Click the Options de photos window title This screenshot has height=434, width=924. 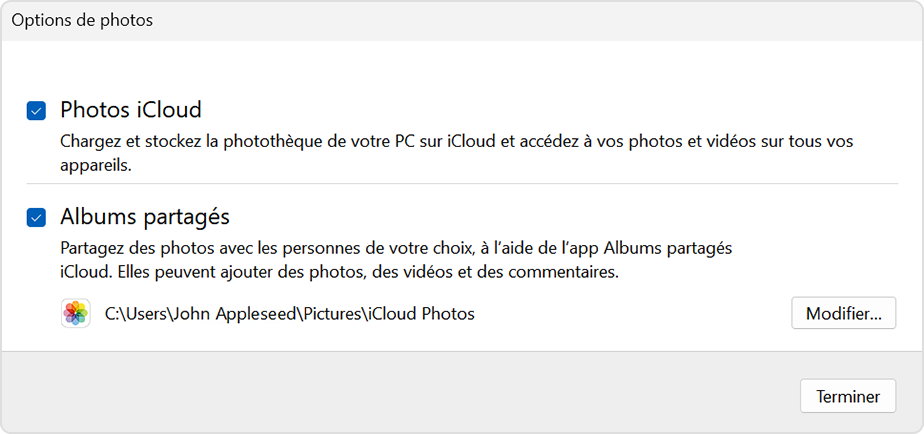click(82, 20)
